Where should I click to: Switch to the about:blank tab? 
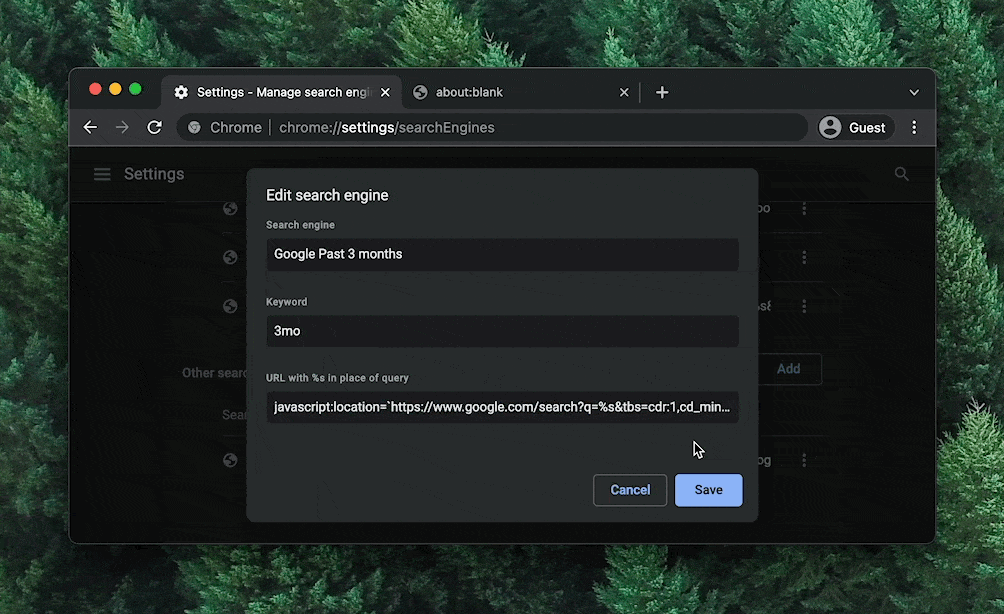[521, 92]
